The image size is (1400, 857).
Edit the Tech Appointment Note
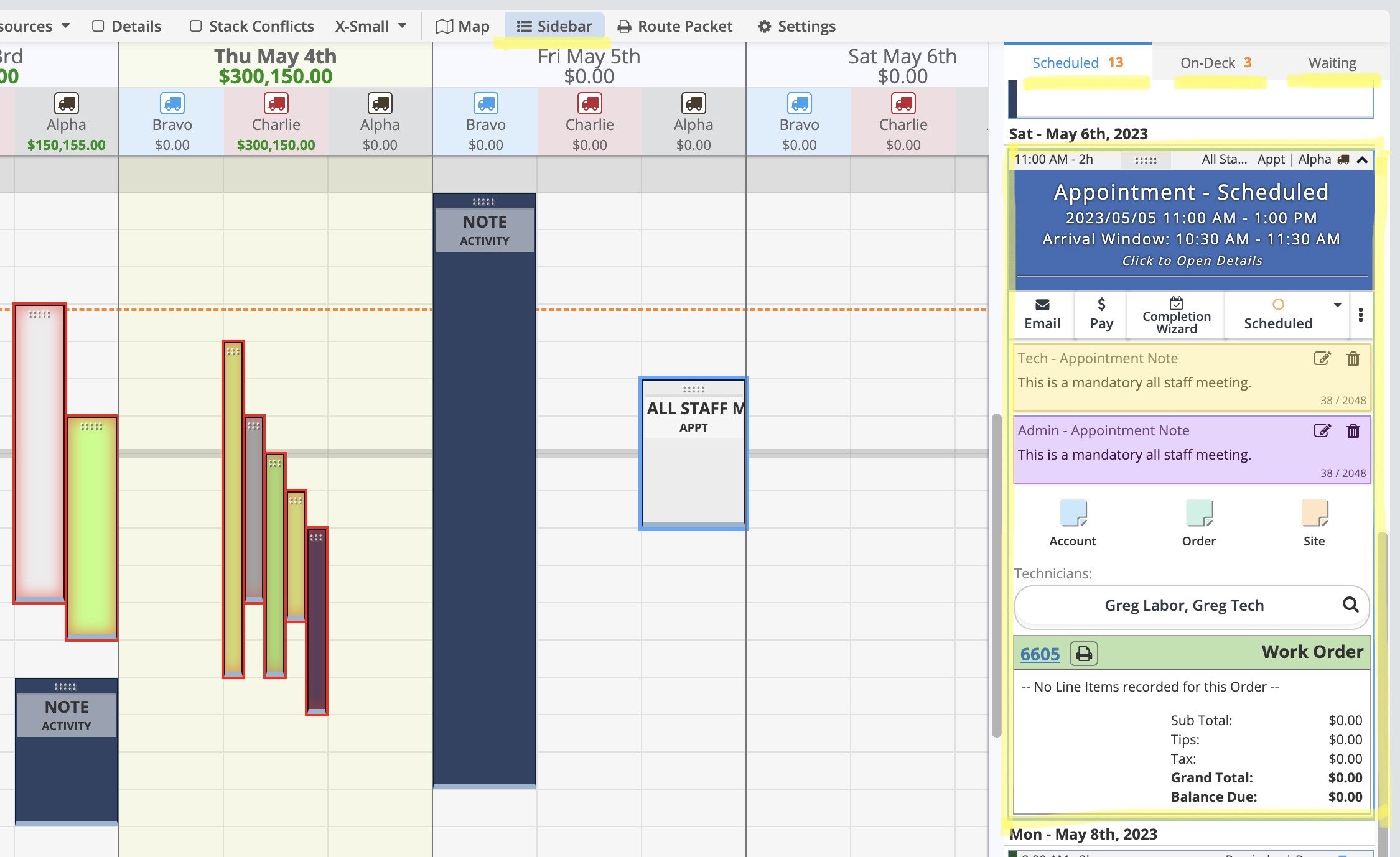pos(1322,359)
